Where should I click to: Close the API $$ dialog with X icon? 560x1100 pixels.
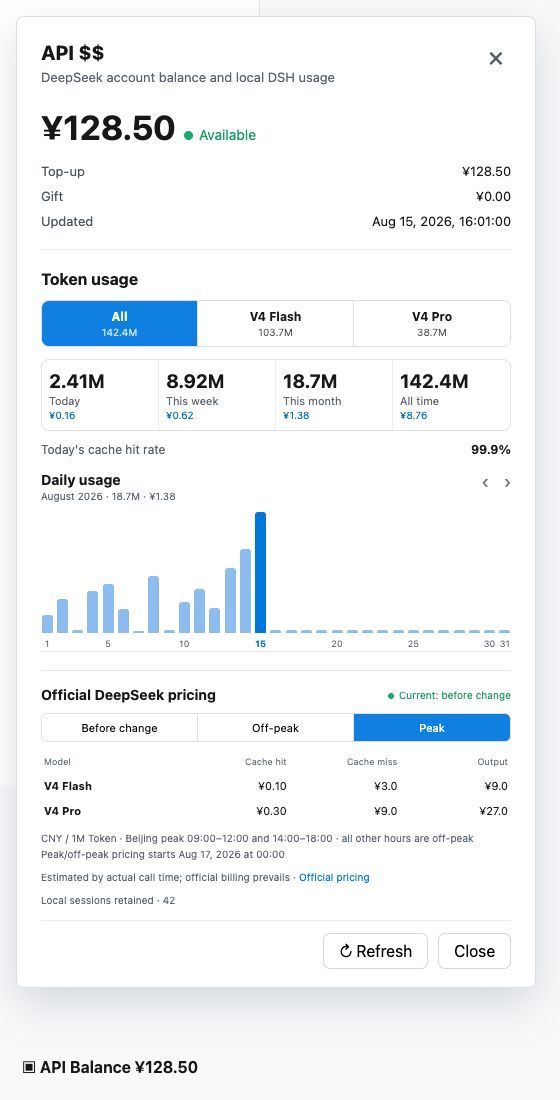click(x=495, y=59)
